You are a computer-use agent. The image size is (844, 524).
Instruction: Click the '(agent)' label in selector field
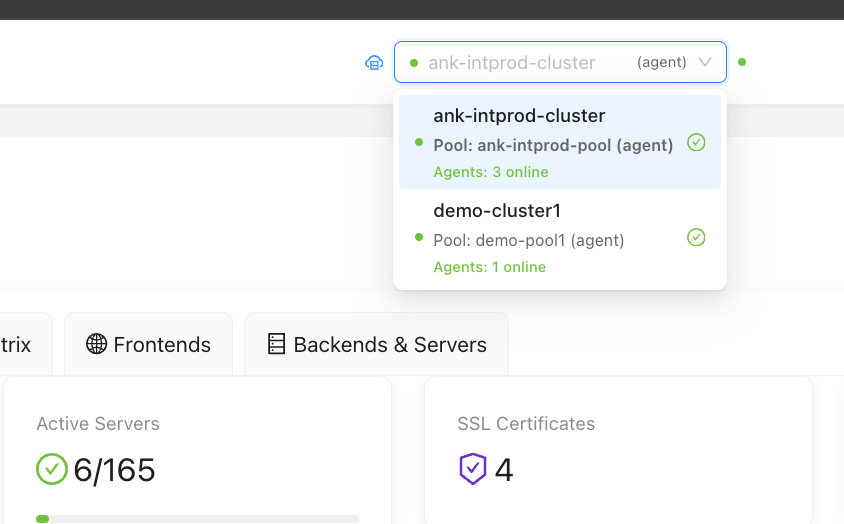(x=662, y=62)
